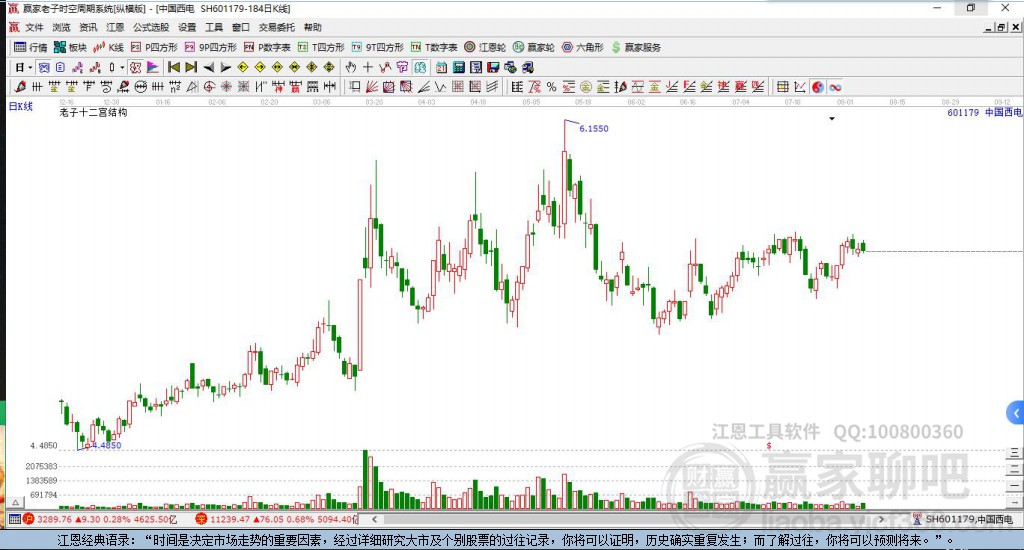Select the Gann fan lines icon

tap(372, 87)
